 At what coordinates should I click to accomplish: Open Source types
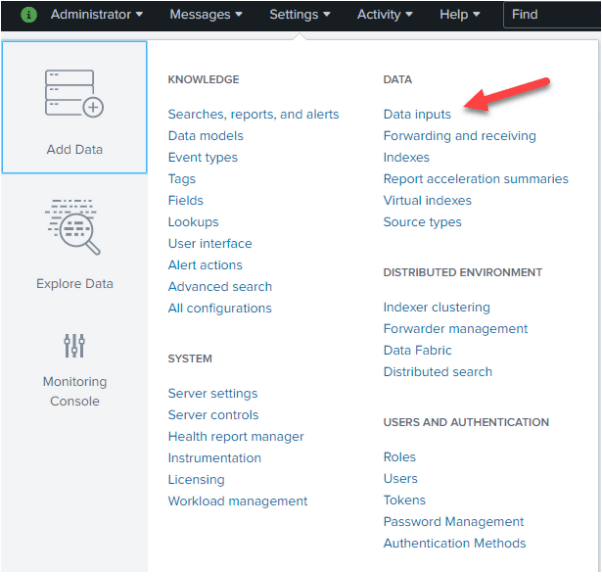coord(422,222)
